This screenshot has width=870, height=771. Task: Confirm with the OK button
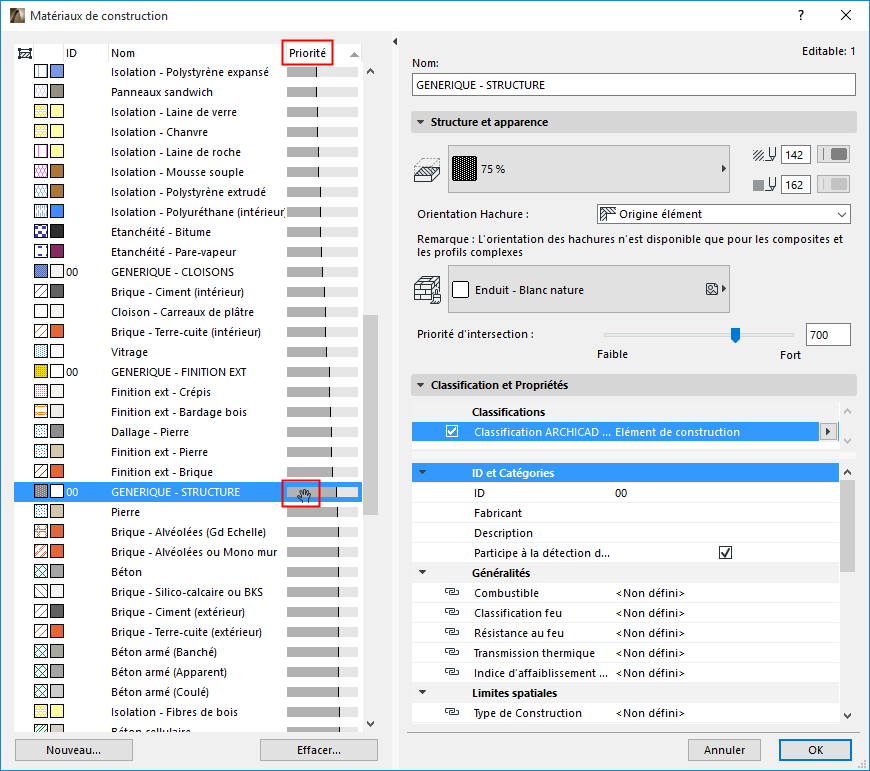tap(815, 750)
